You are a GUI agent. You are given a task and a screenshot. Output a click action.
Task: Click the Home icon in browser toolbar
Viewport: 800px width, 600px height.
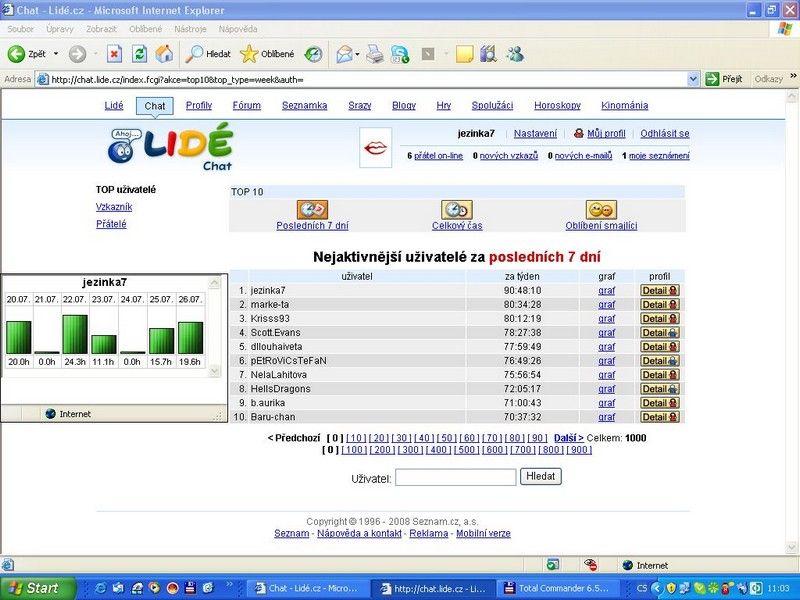[x=163, y=53]
